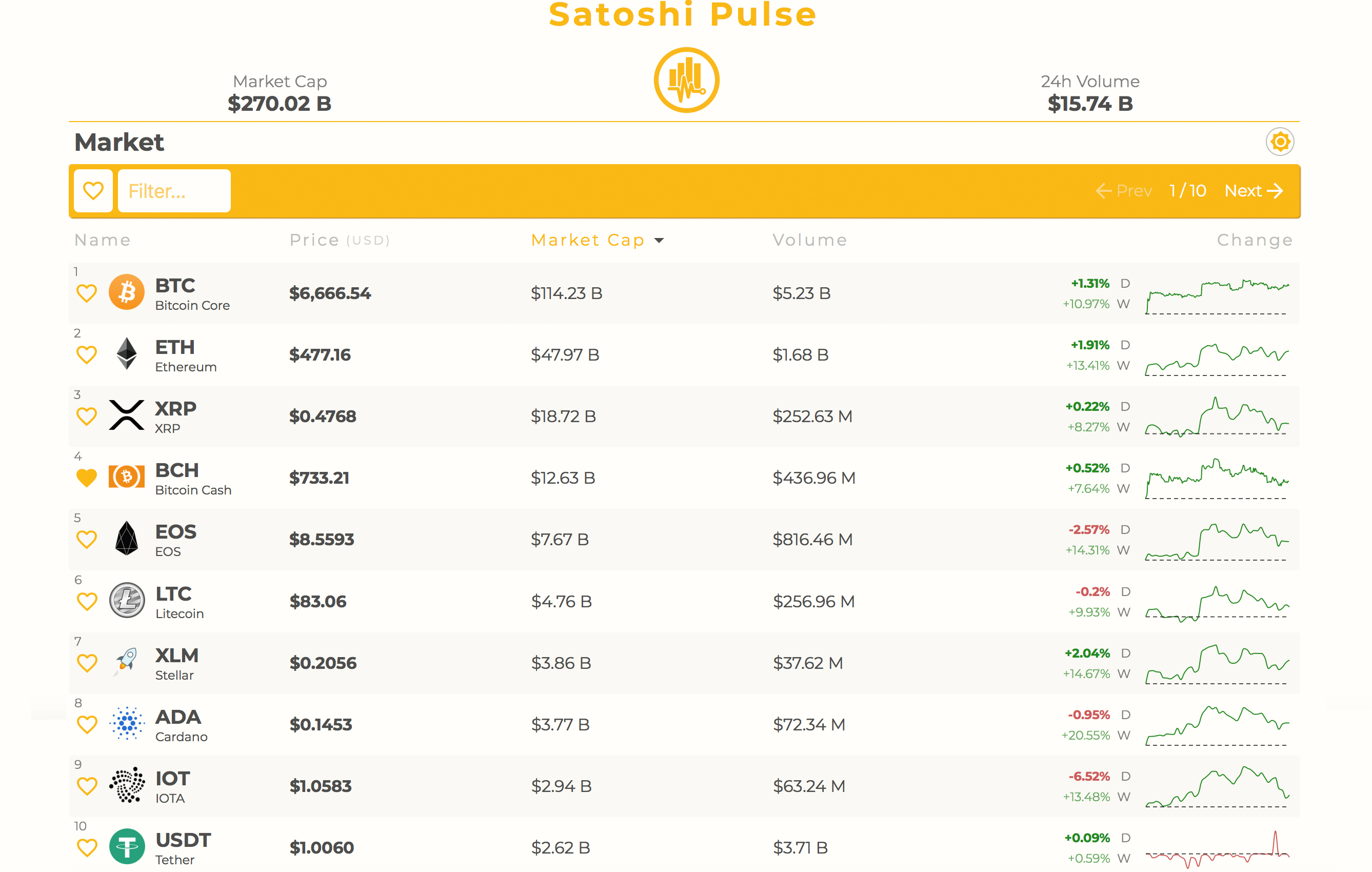Click the Bitcoin BTC coin icon
1372x872 pixels.
[x=127, y=292]
